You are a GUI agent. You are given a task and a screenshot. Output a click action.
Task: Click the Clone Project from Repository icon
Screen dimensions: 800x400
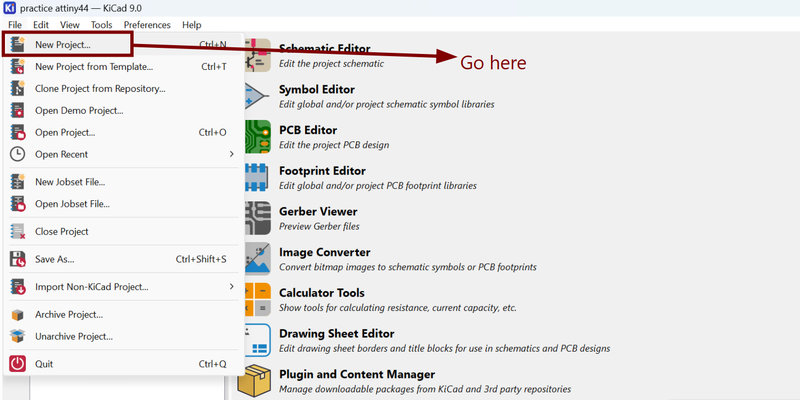click(17, 88)
